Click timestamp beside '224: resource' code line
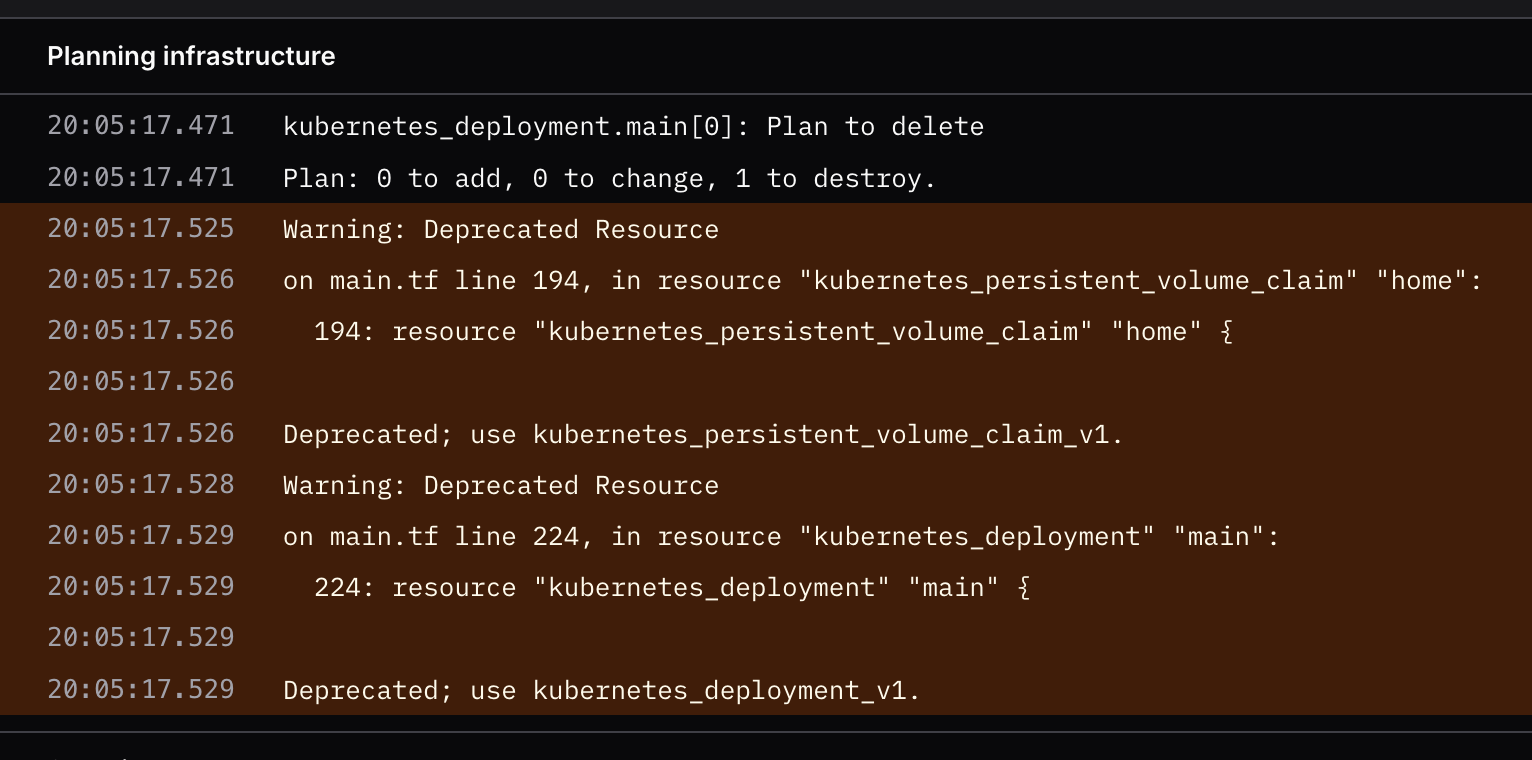 pyautogui.click(x=141, y=587)
